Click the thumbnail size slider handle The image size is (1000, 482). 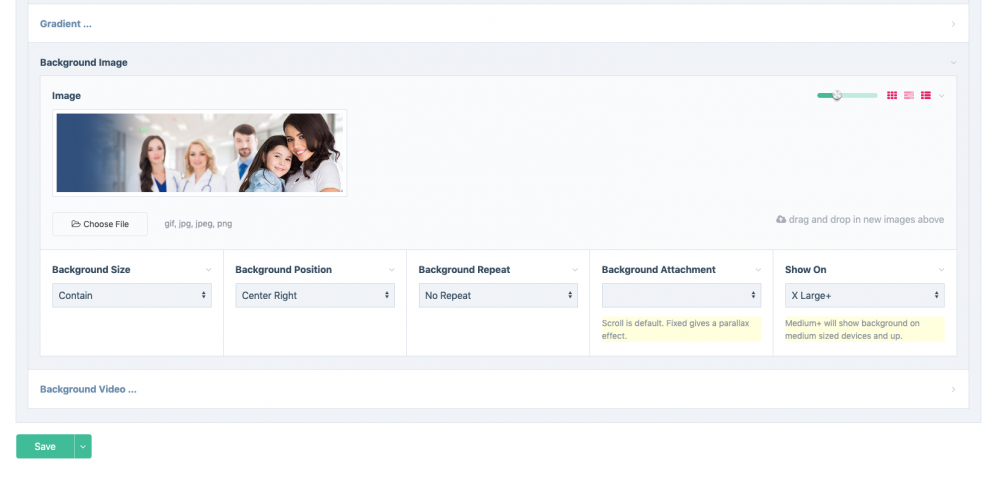click(837, 95)
